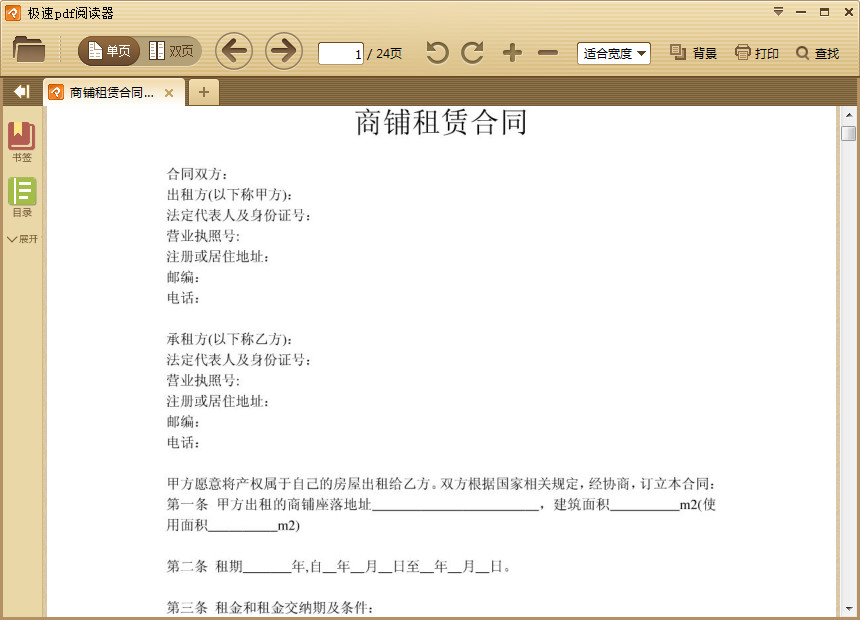Zoom in using the plus icon
This screenshot has width=860, height=620.
click(511, 52)
